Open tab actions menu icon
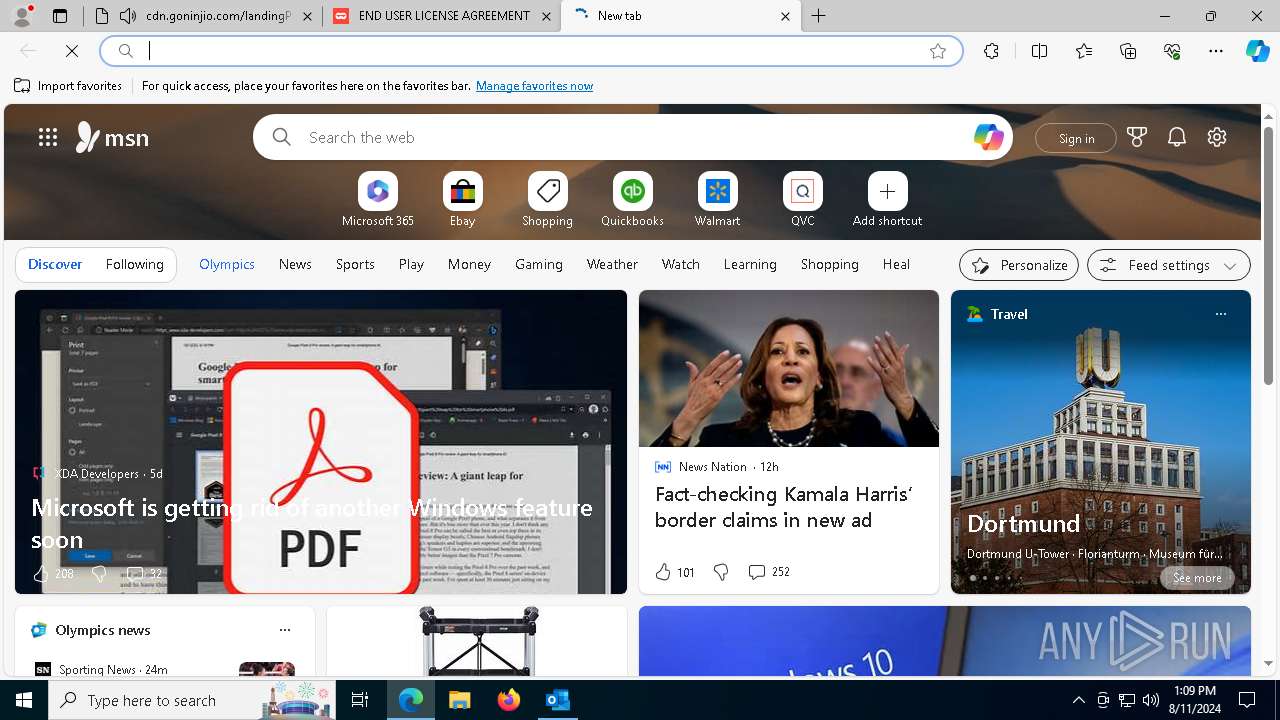Image resolution: width=1280 pixels, height=720 pixels. tap(60, 16)
